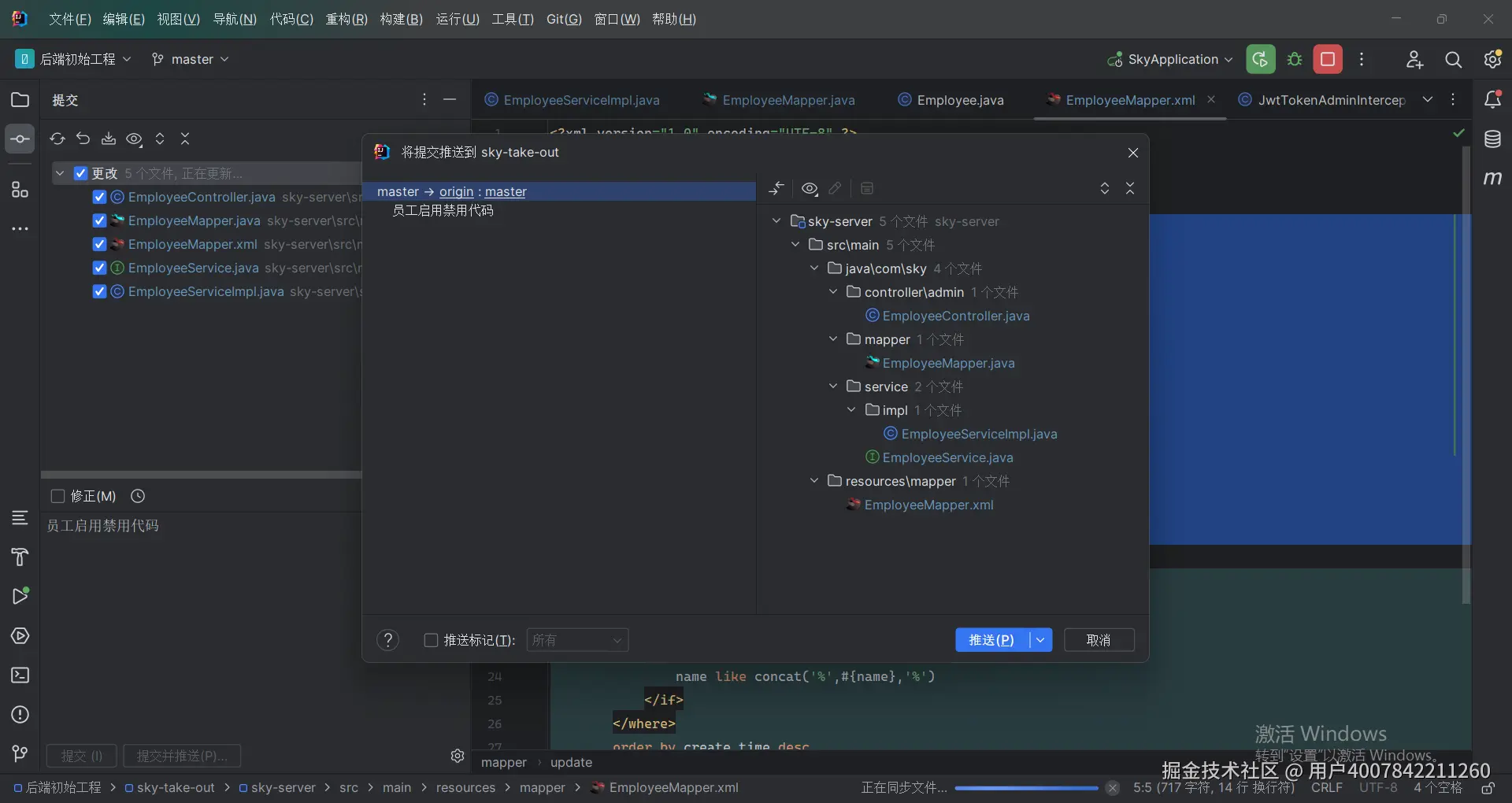
Task: Click 取消 to cancel the push
Action: pyautogui.click(x=1099, y=640)
